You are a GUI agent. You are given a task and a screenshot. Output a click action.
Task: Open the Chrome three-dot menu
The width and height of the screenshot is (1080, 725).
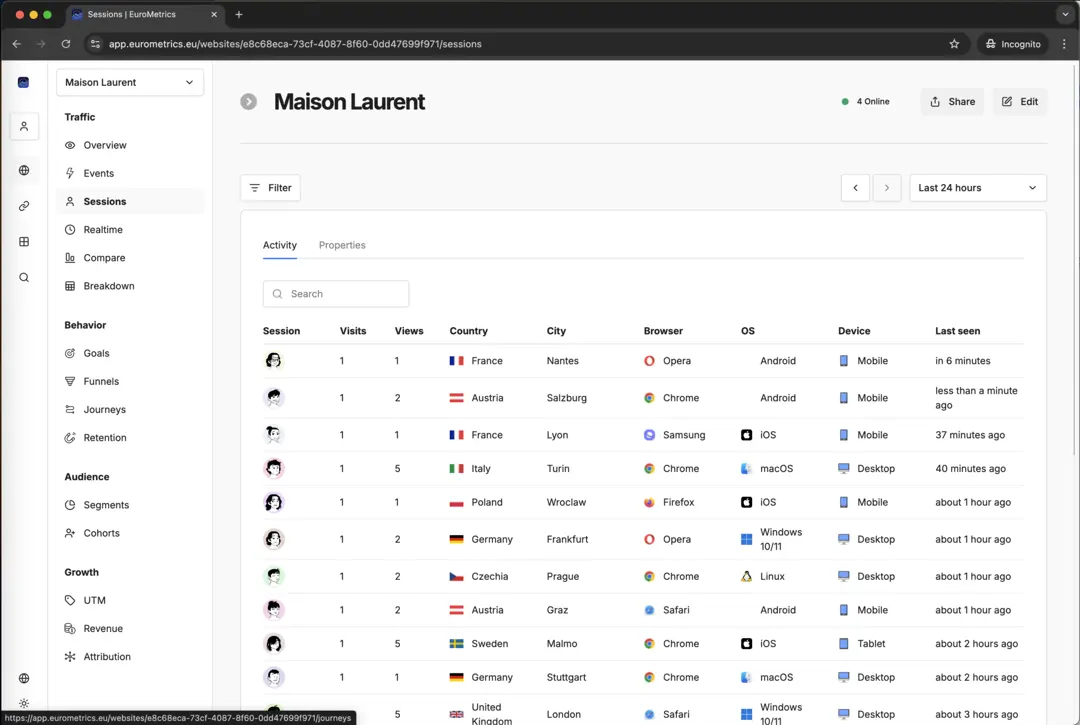point(1064,44)
